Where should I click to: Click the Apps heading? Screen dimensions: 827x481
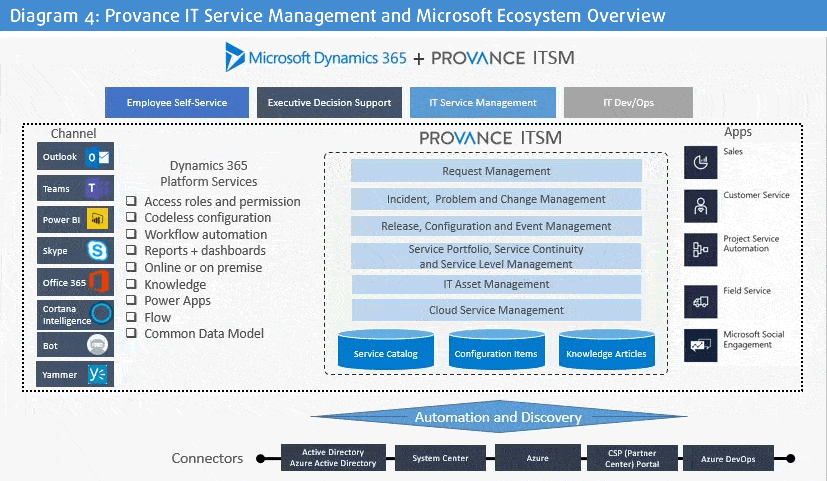pos(737,132)
